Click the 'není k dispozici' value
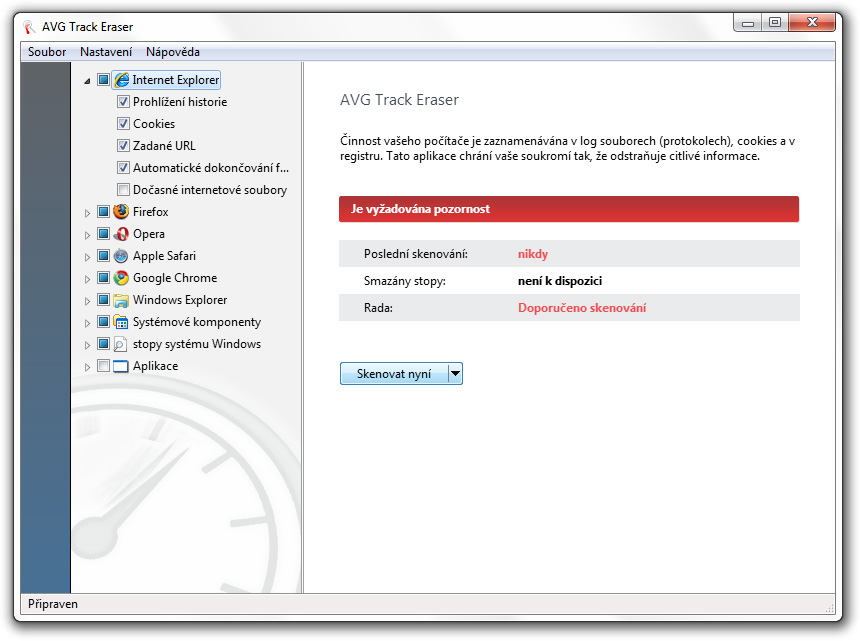 click(560, 281)
